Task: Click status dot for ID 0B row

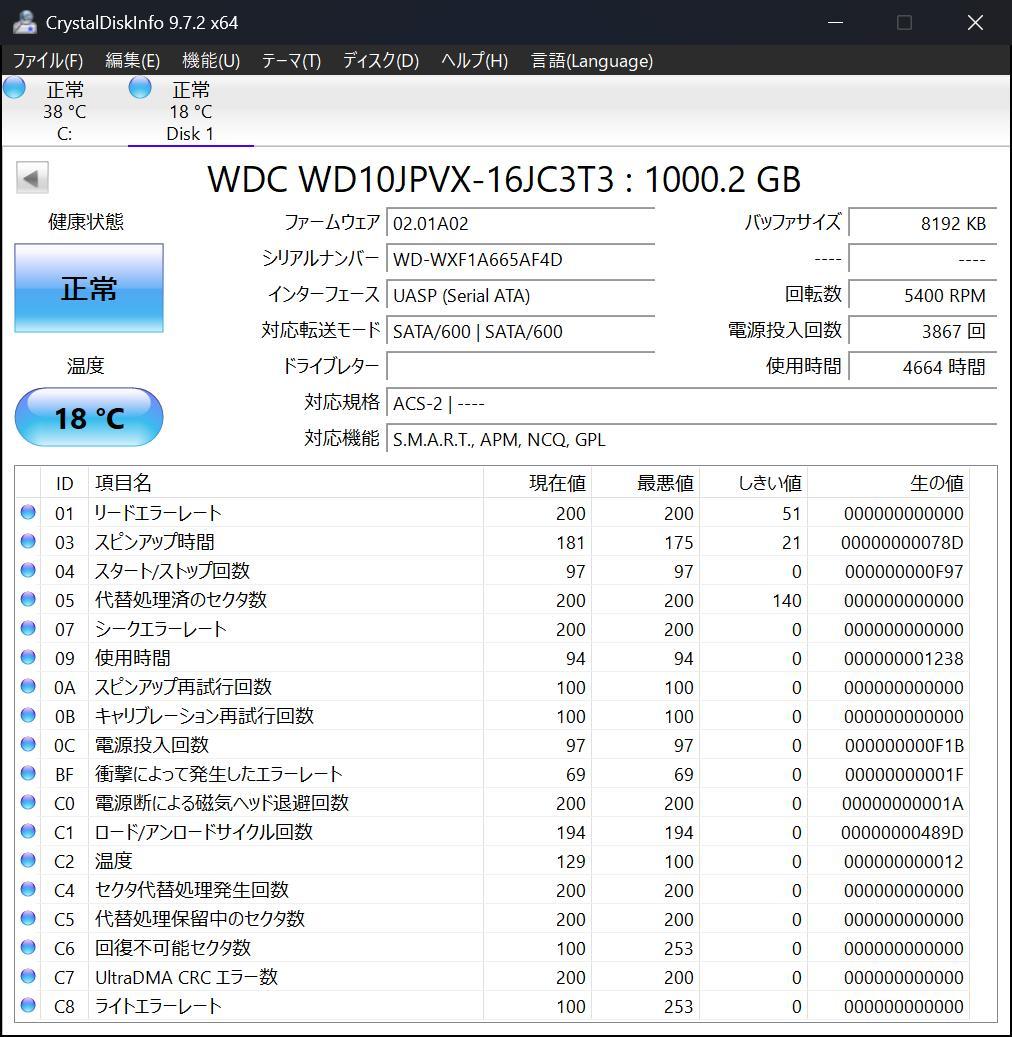Action: point(28,716)
